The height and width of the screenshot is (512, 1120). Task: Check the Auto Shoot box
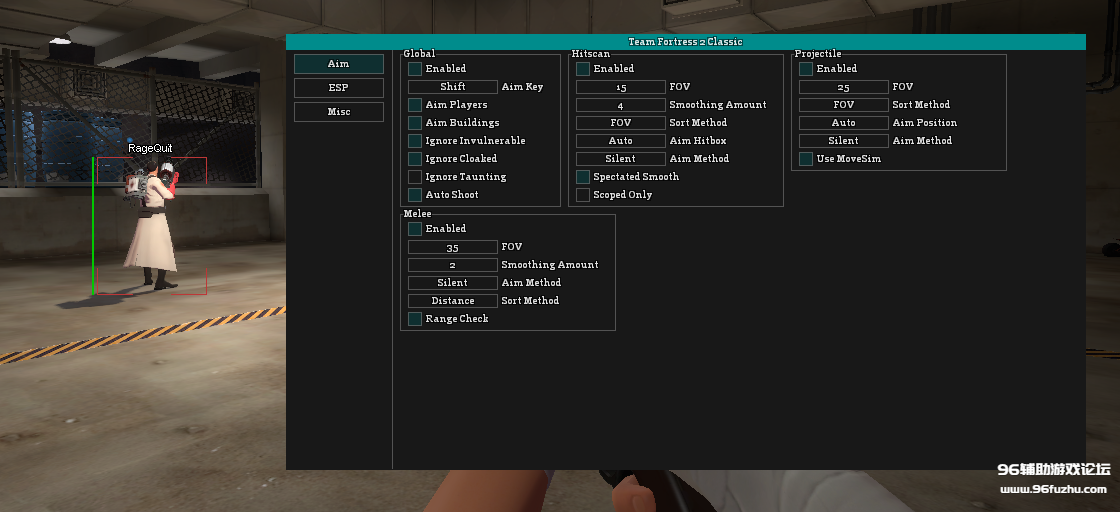(x=415, y=195)
